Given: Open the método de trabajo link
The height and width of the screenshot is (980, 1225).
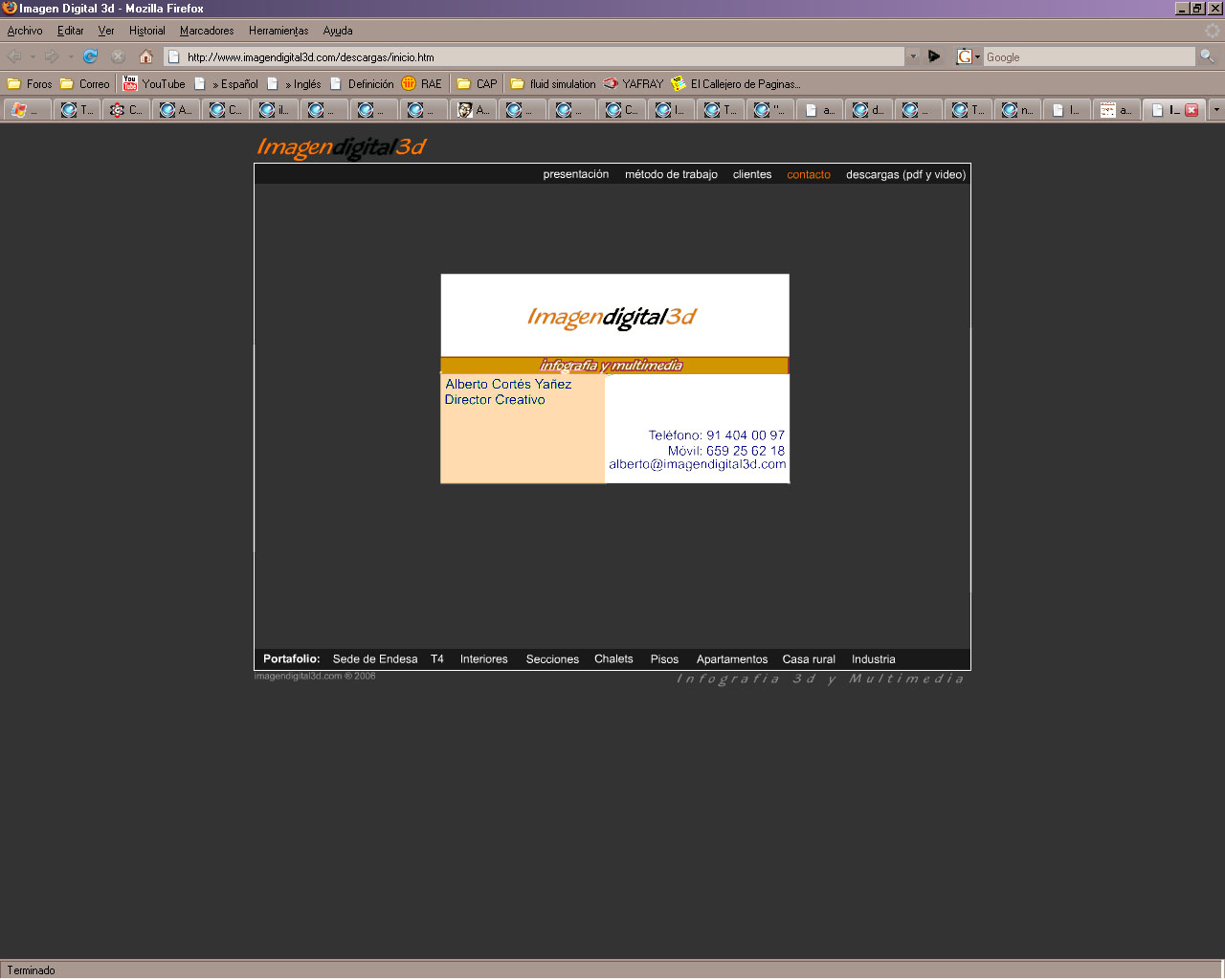Looking at the screenshot, I should point(671,174).
